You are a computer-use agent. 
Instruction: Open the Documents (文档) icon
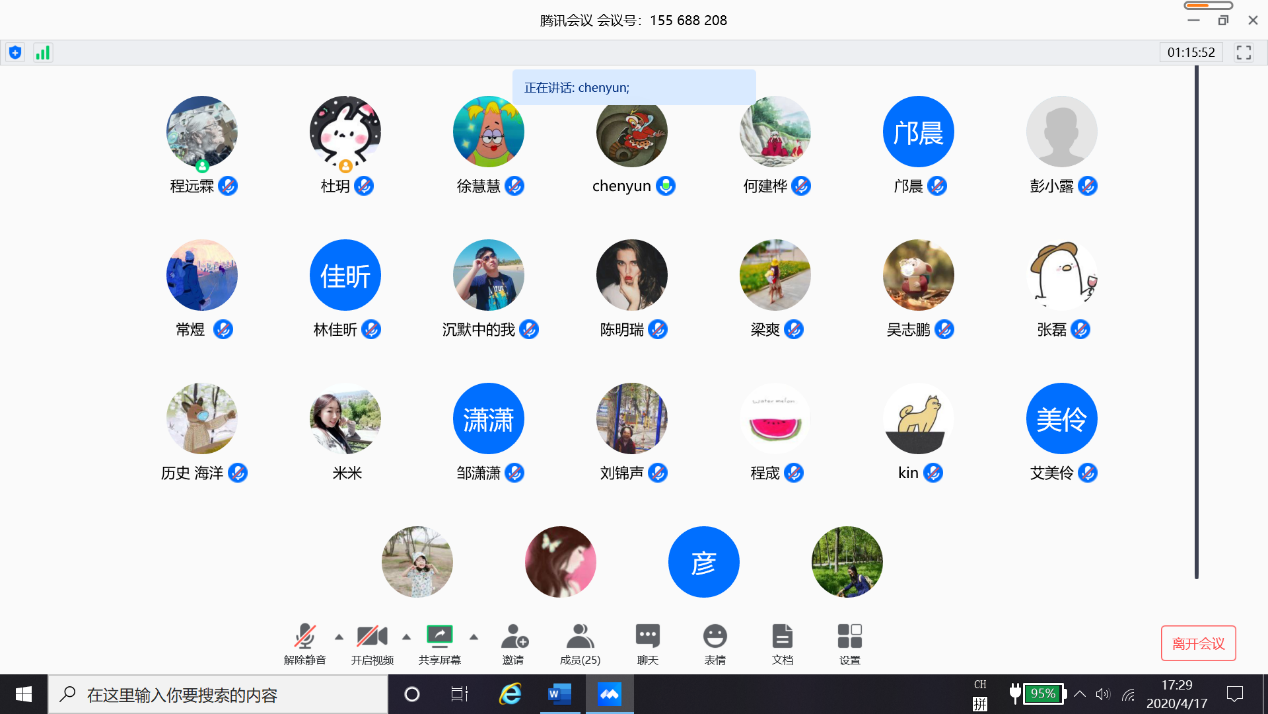(x=782, y=642)
